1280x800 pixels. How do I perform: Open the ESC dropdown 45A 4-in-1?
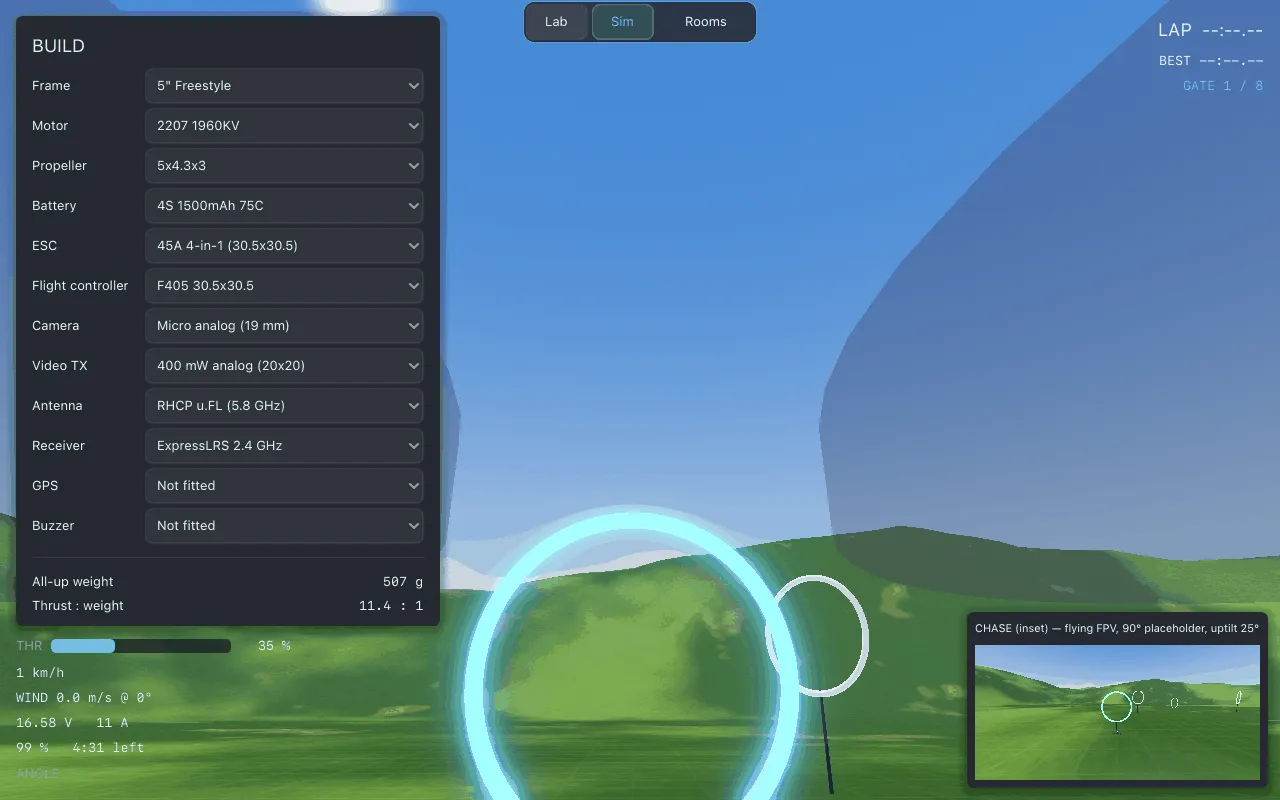point(284,246)
